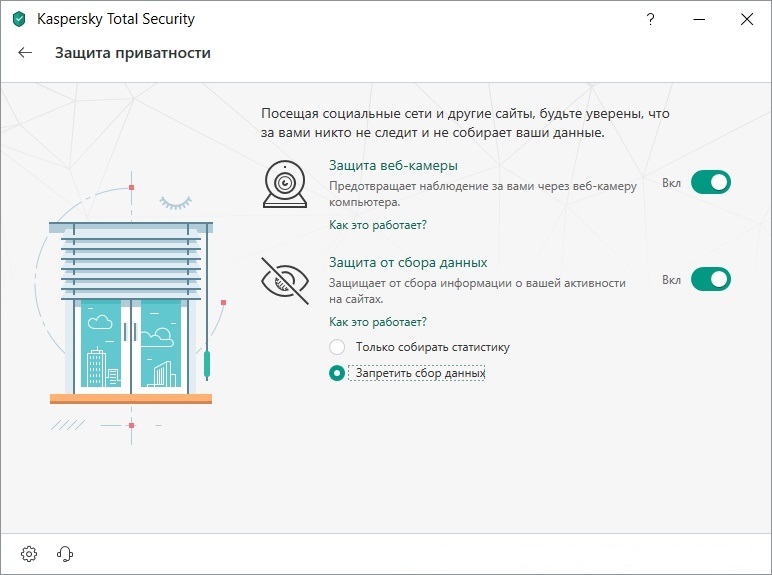
Task: Click the help question mark icon
Action: tap(651, 19)
